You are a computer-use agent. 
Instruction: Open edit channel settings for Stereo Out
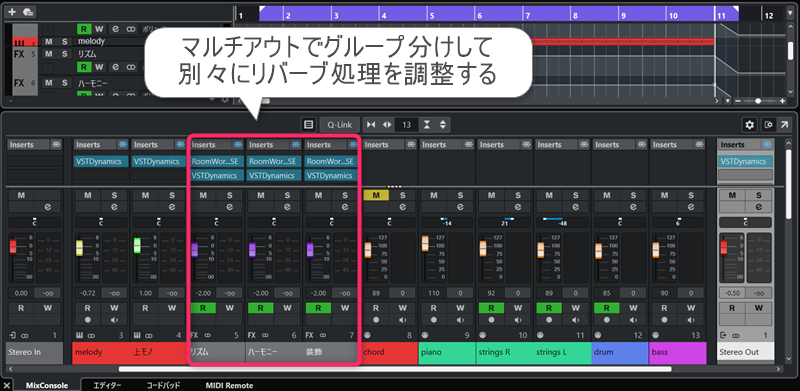[759, 207]
